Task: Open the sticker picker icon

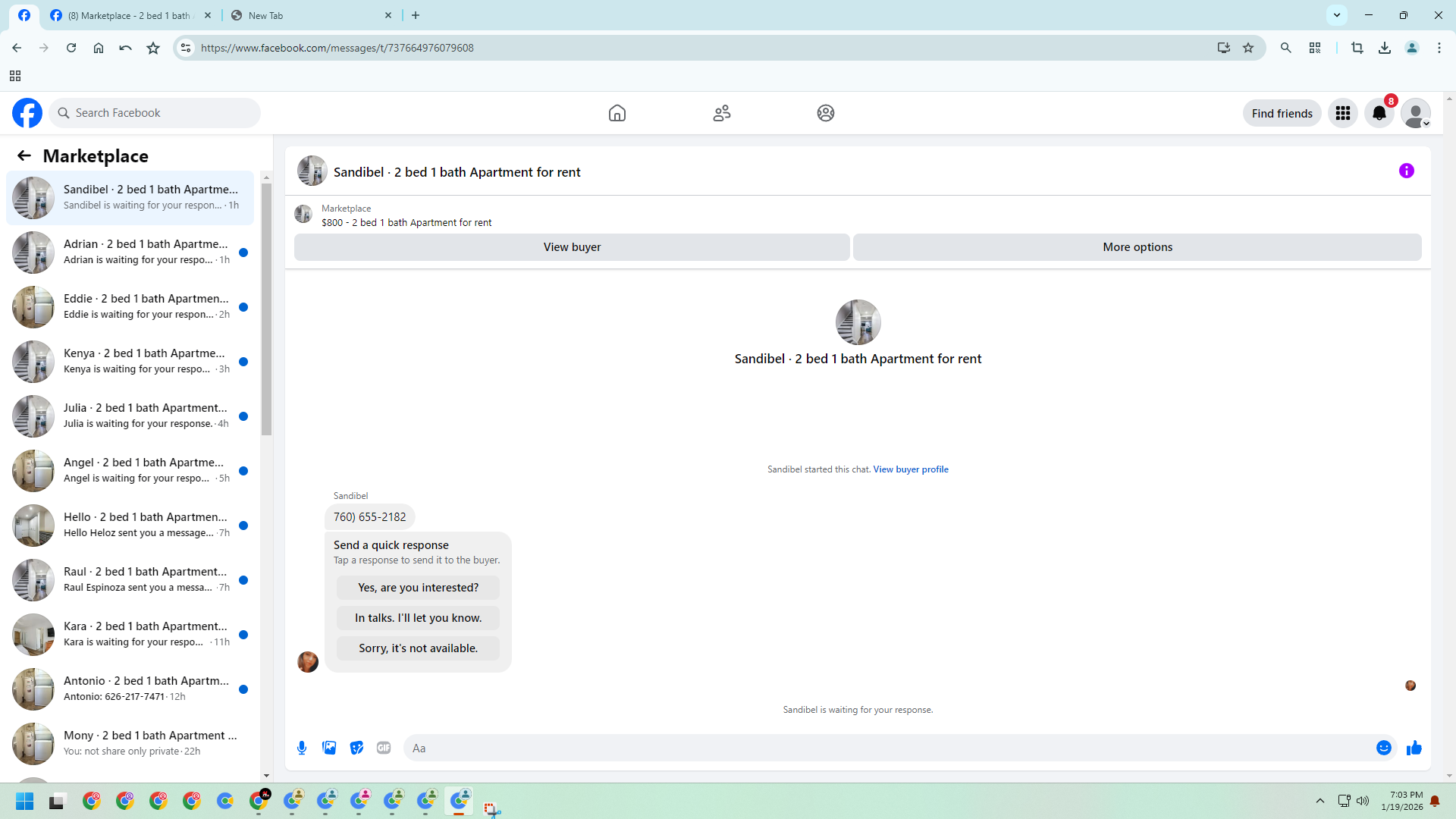Action: point(356,748)
